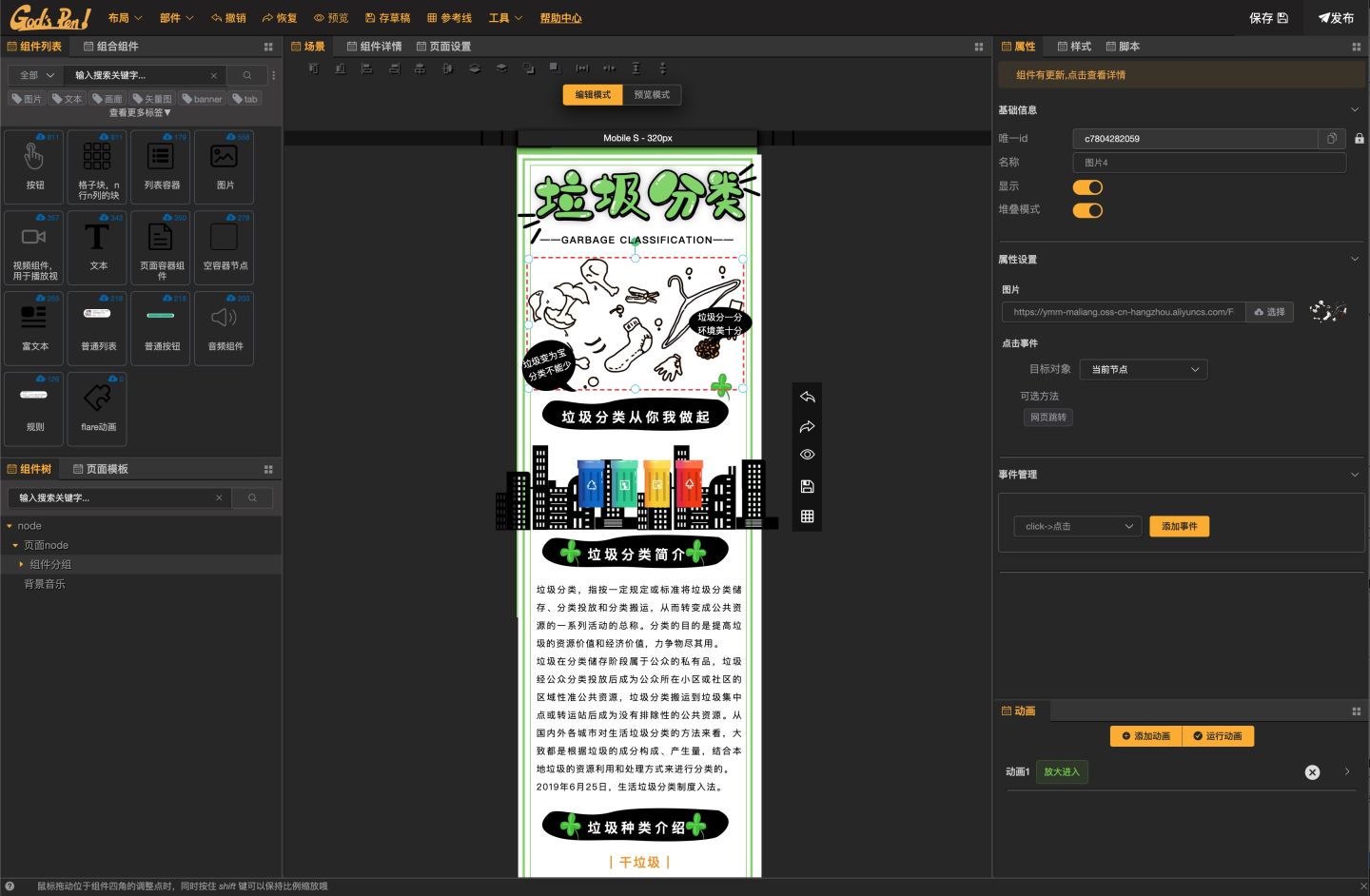Disable the 显示 visibility toggle

click(1087, 187)
